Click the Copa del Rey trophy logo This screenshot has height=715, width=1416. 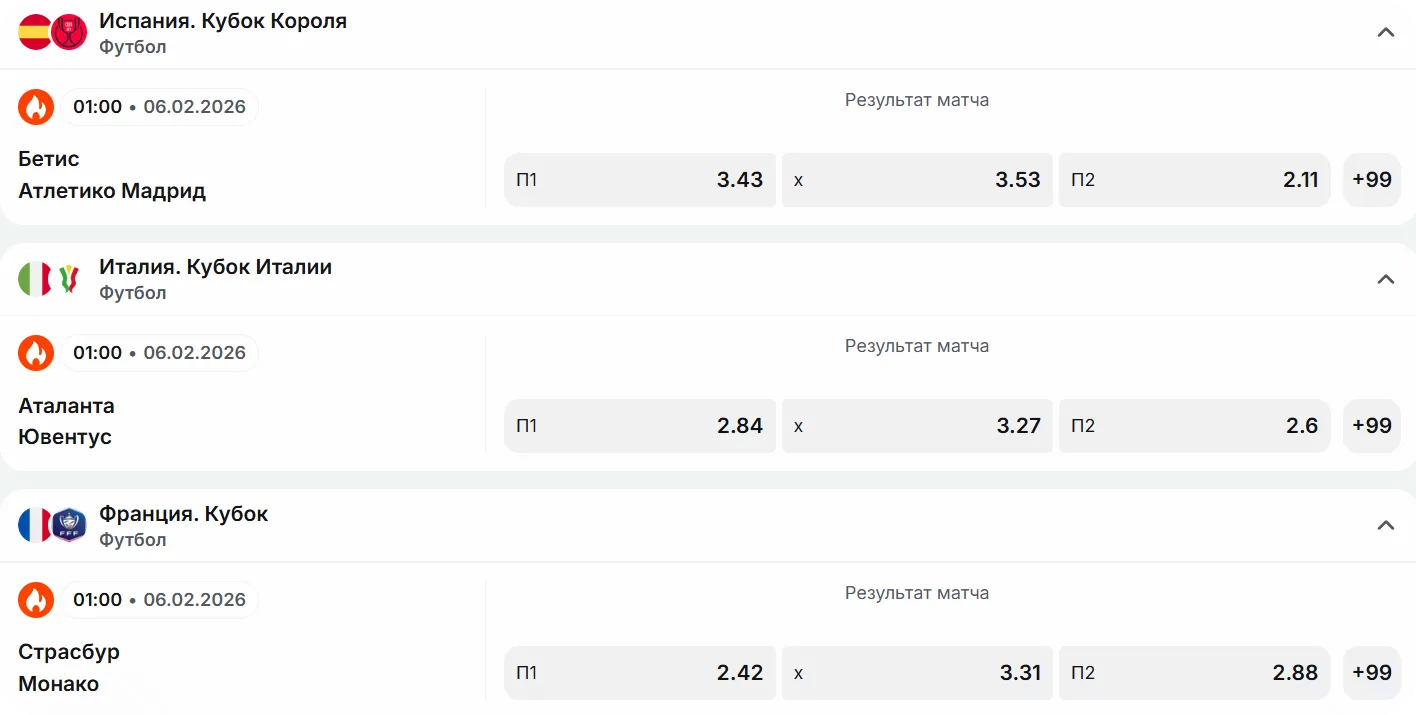[x=69, y=32]
